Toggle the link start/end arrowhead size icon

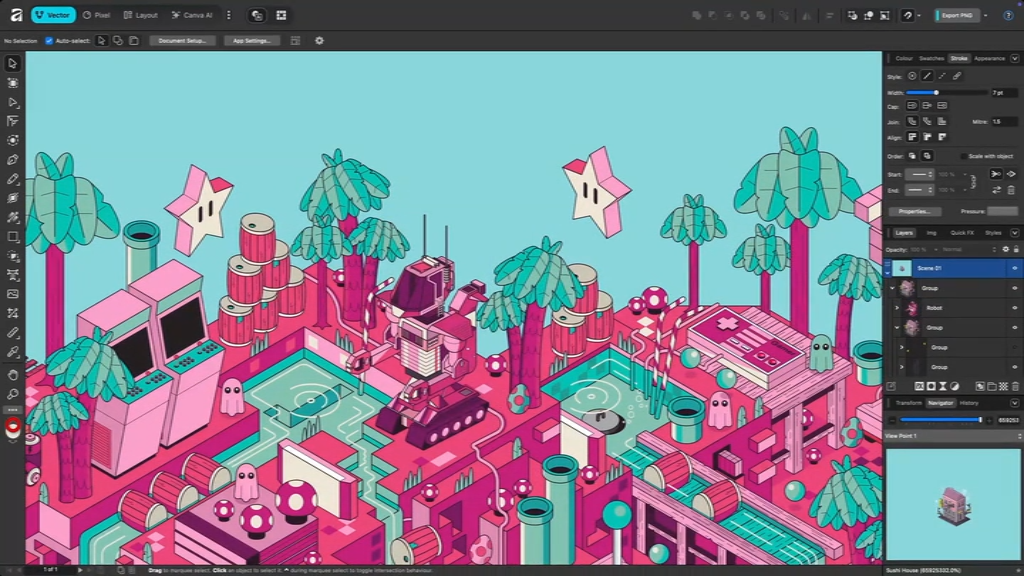coord(974,182)
